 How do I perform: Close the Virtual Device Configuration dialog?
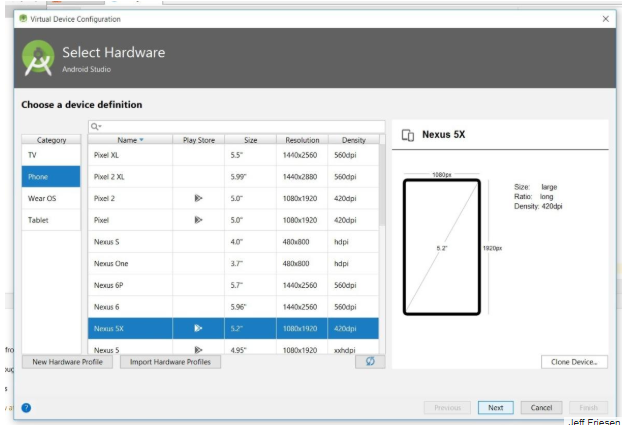pyautogui.click(x=605, y=19)
